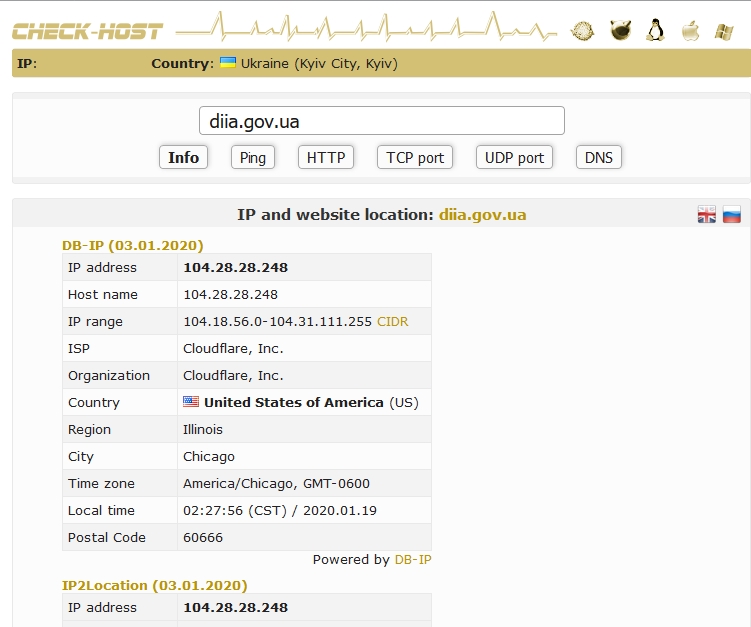Click Ukraine (Kyiv City, Kyiv) text

click(x=319, y=63)
